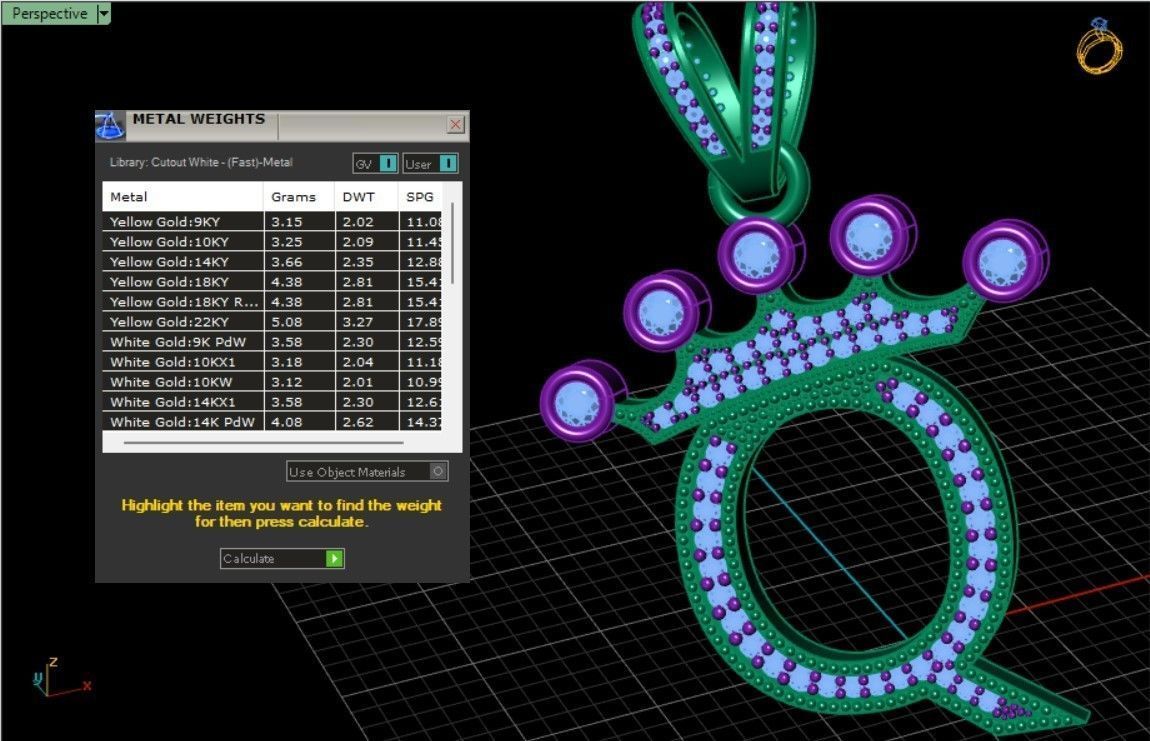
Task: Select the Yellow Gold:18KY R... row
Action: 272,302
